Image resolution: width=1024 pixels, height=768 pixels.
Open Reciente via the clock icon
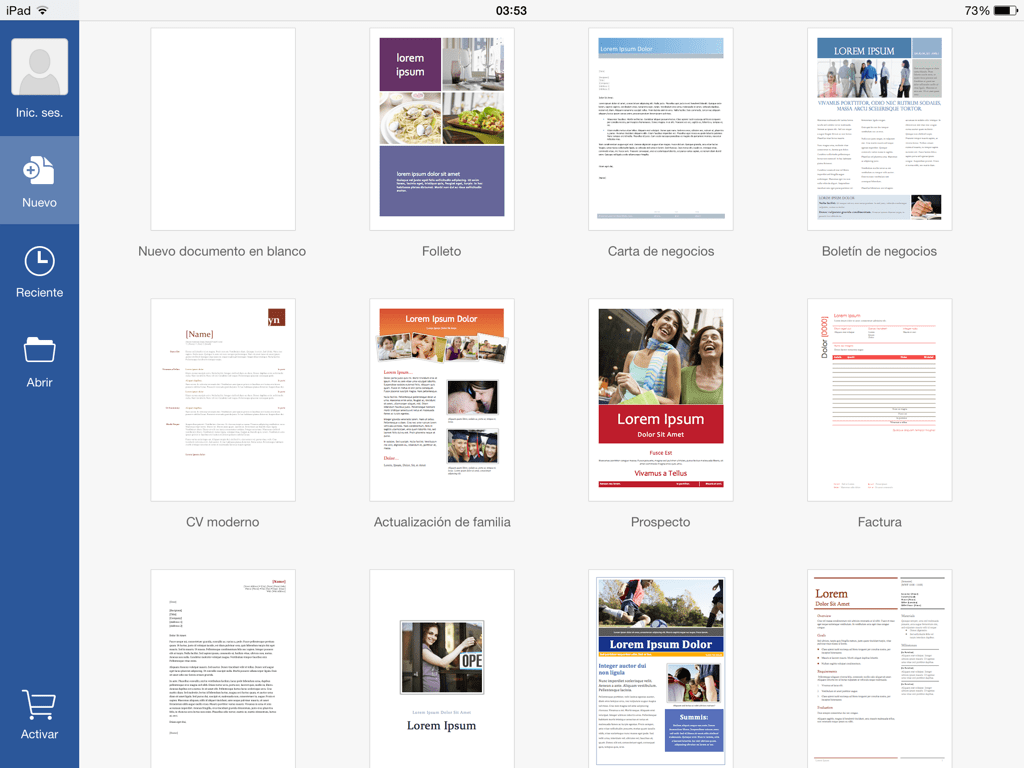click(x=39, y=260)
